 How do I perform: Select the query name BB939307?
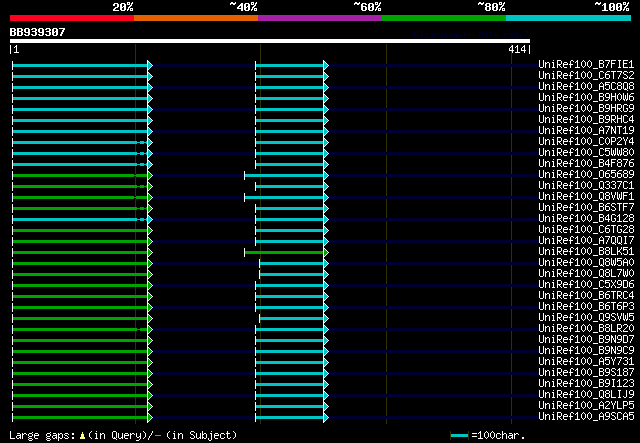(x=38, y=32)
